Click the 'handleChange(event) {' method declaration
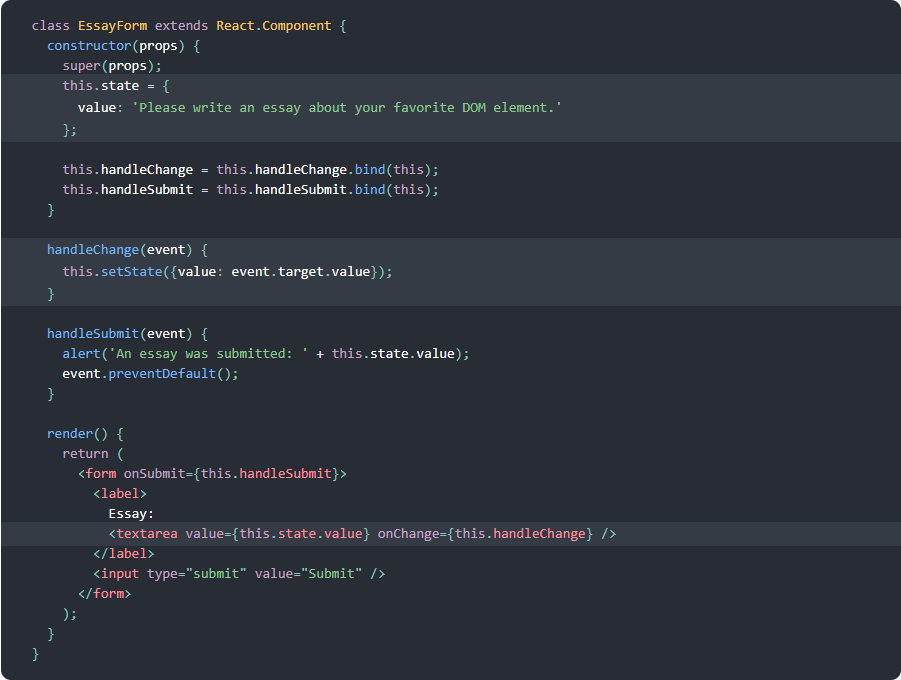This screenshot has width=901, height=680. pyautogui.click(x=128, y=250)
